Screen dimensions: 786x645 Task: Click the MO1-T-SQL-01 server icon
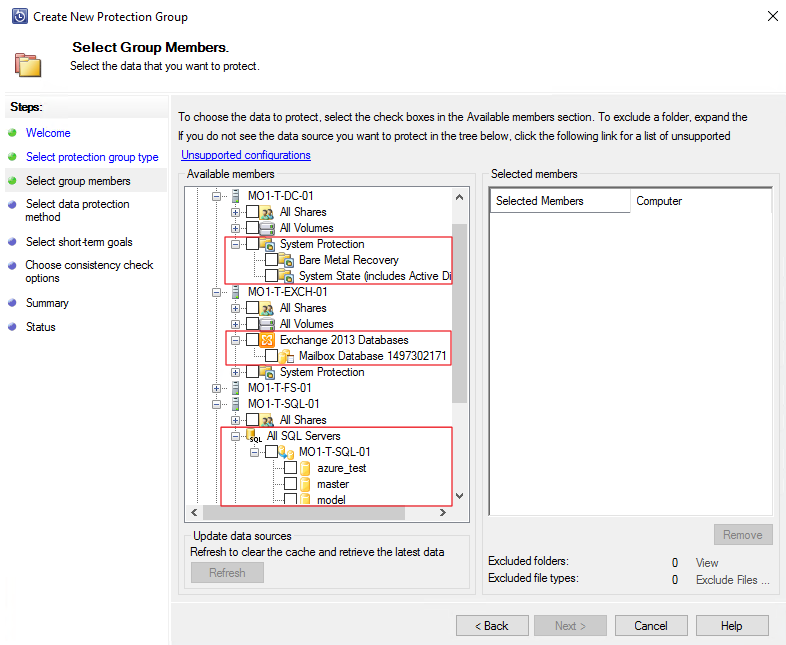(x=236, y=404)
